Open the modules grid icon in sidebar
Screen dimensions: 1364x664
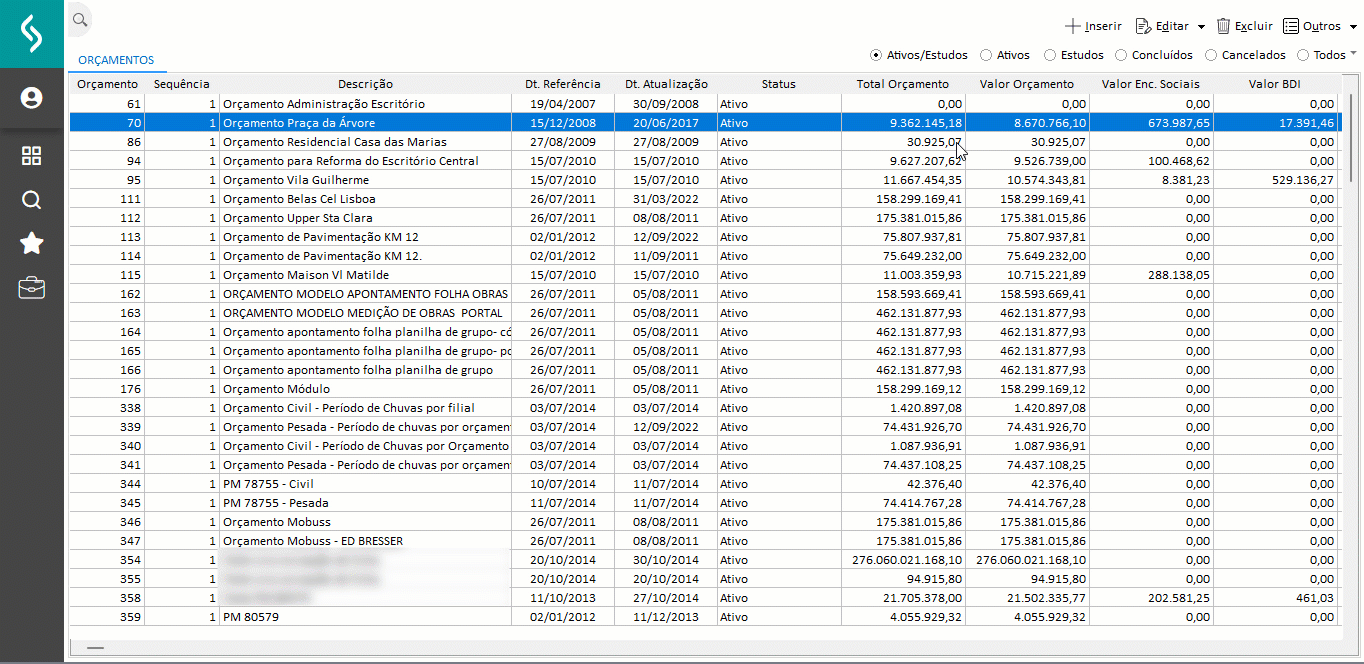pyautogui.click(x=32, y=156)
